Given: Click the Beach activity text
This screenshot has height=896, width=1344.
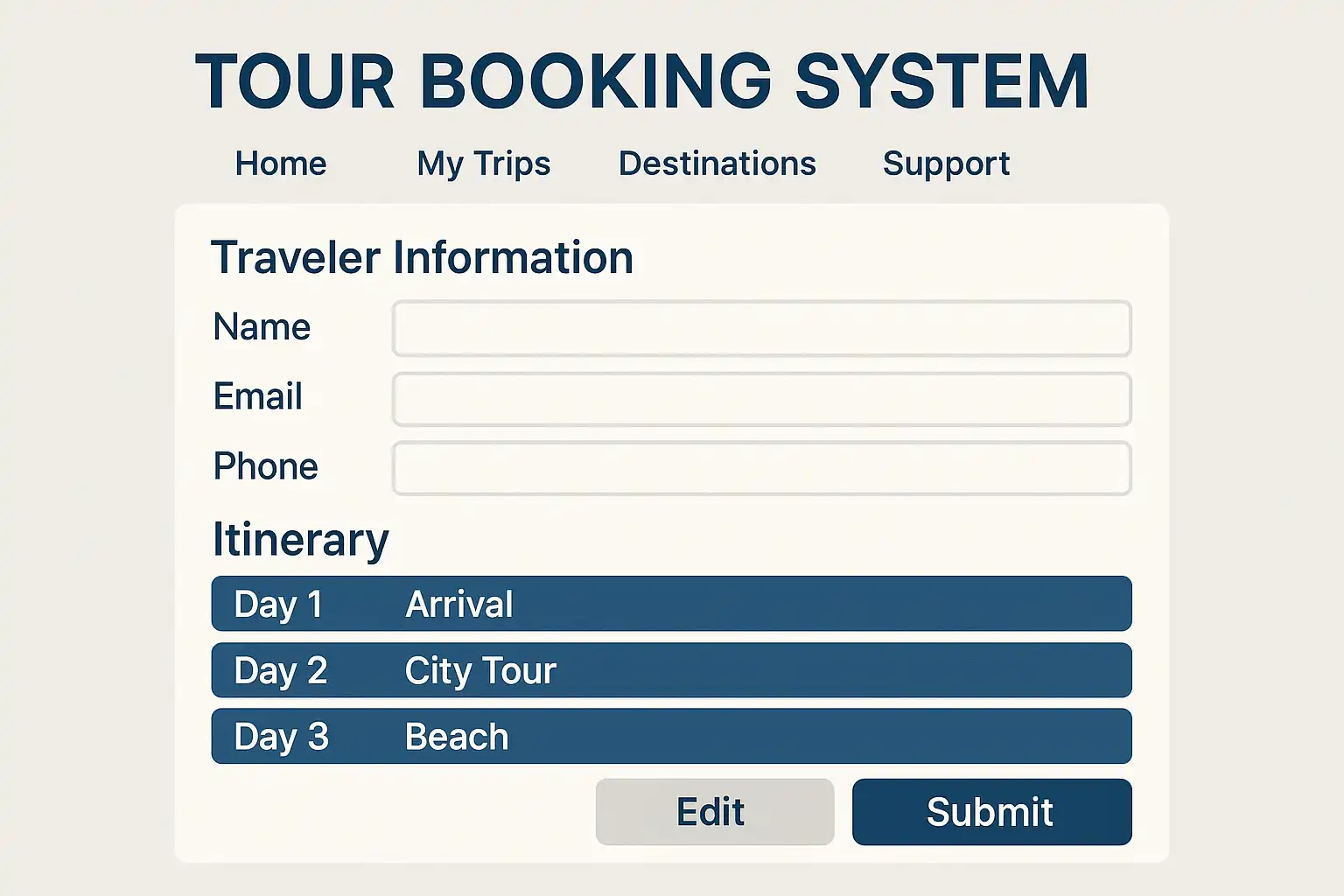Looking at the screenshot, I should [x=457, y=737].
